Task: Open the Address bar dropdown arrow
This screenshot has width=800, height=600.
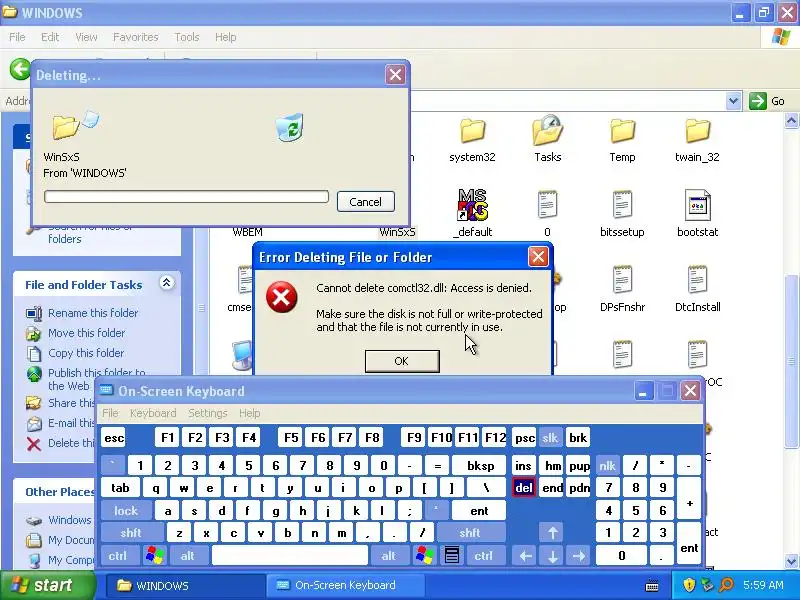Action: click(x=733, y=101)
